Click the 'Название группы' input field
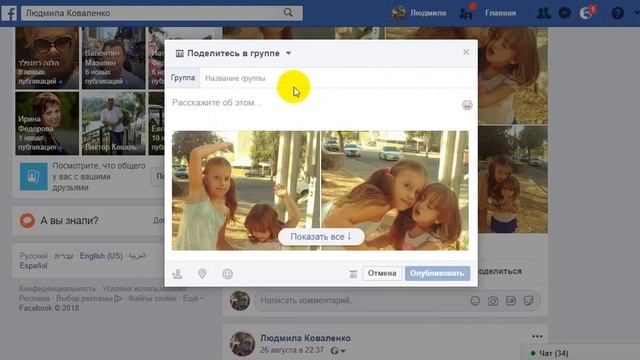 [338, 78]
